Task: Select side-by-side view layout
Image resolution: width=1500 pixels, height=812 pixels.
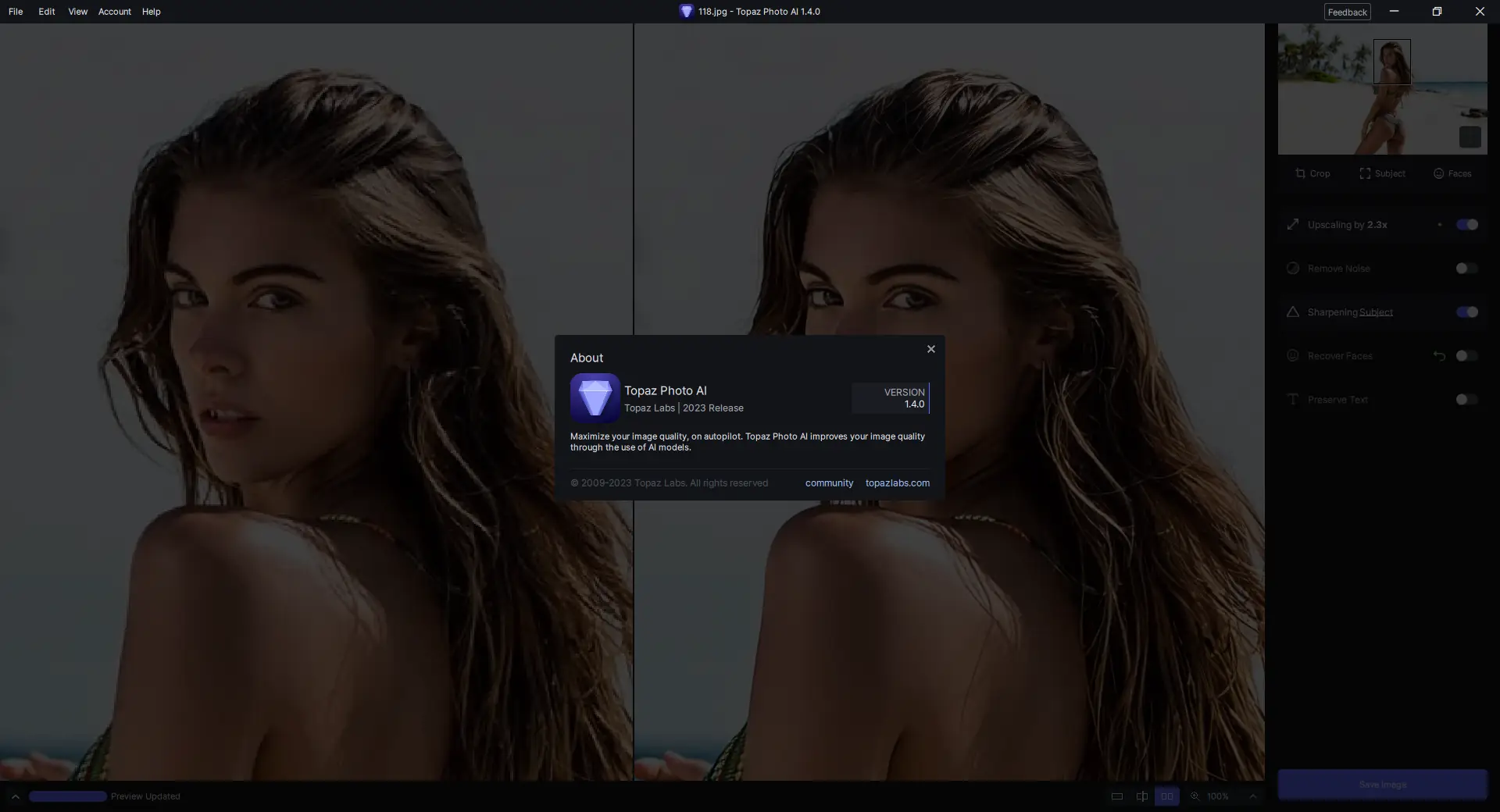Action: tap(1167, 796)
